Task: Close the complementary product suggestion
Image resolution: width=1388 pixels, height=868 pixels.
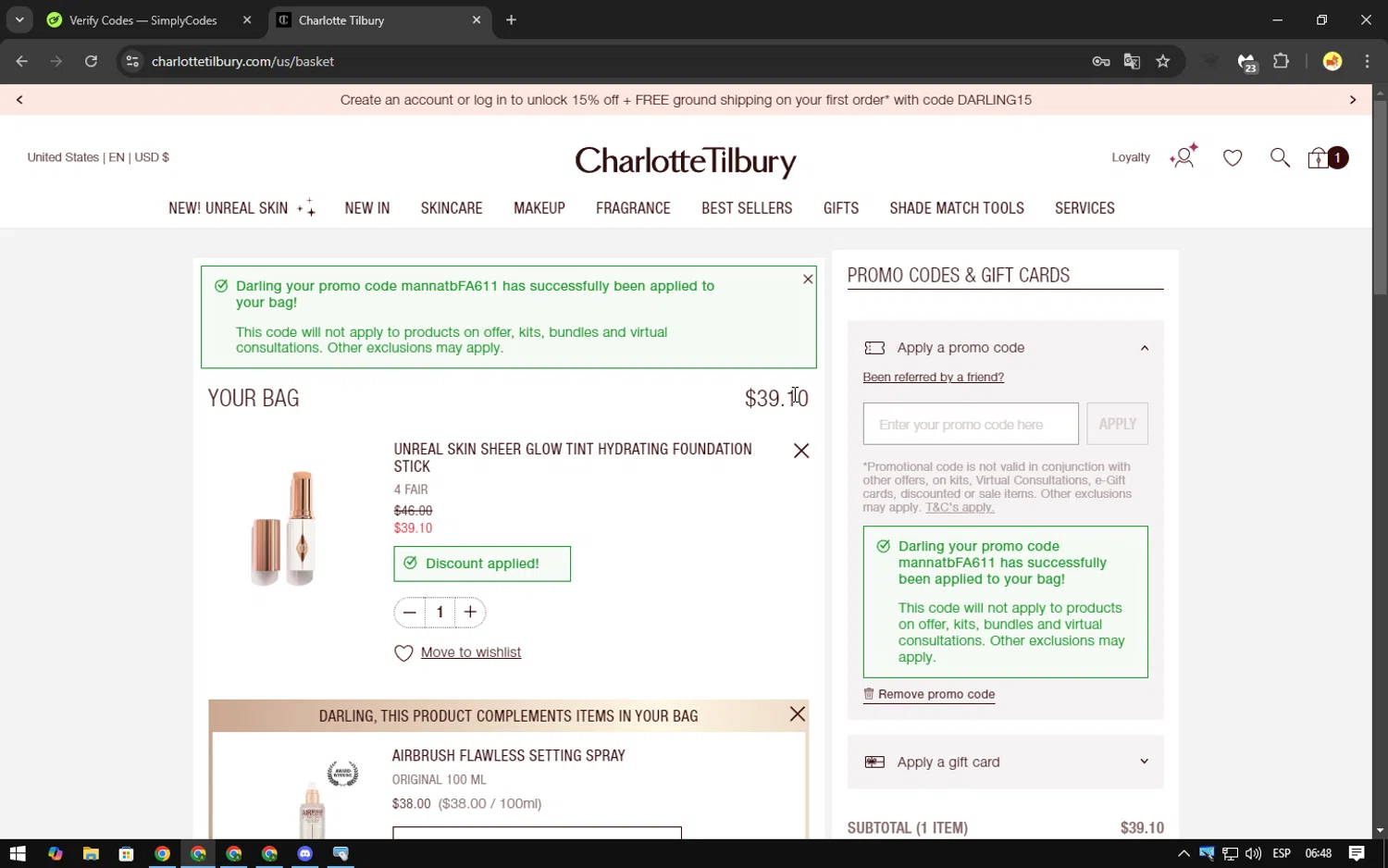Action: [x=798, y=714]
